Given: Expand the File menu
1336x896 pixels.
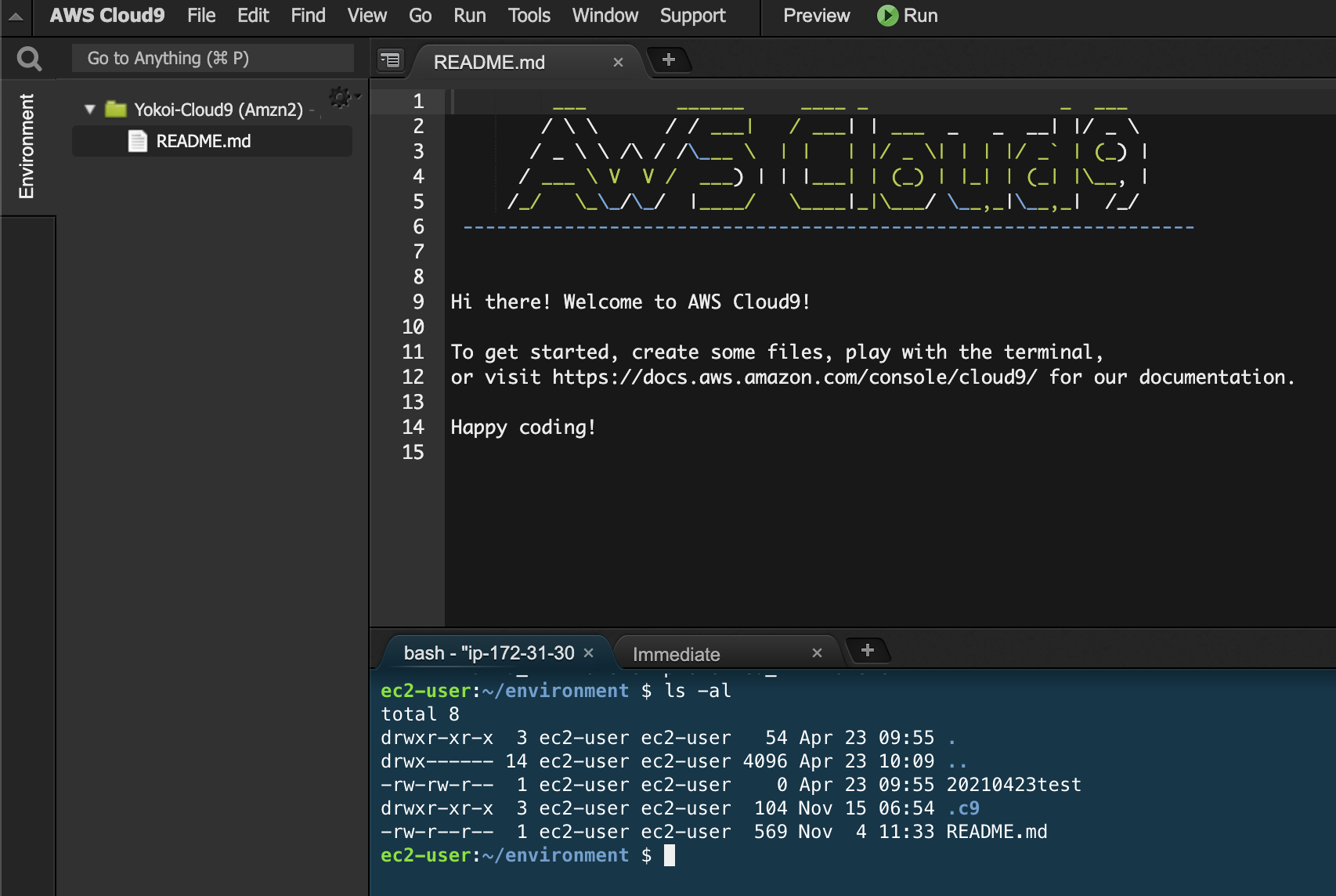Looking at the screenshot, I should (x=200, y=15).
